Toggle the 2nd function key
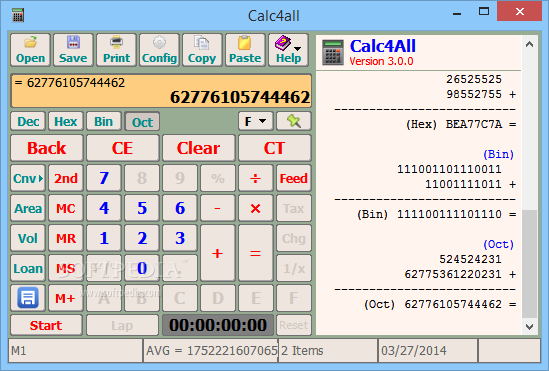 66,178
